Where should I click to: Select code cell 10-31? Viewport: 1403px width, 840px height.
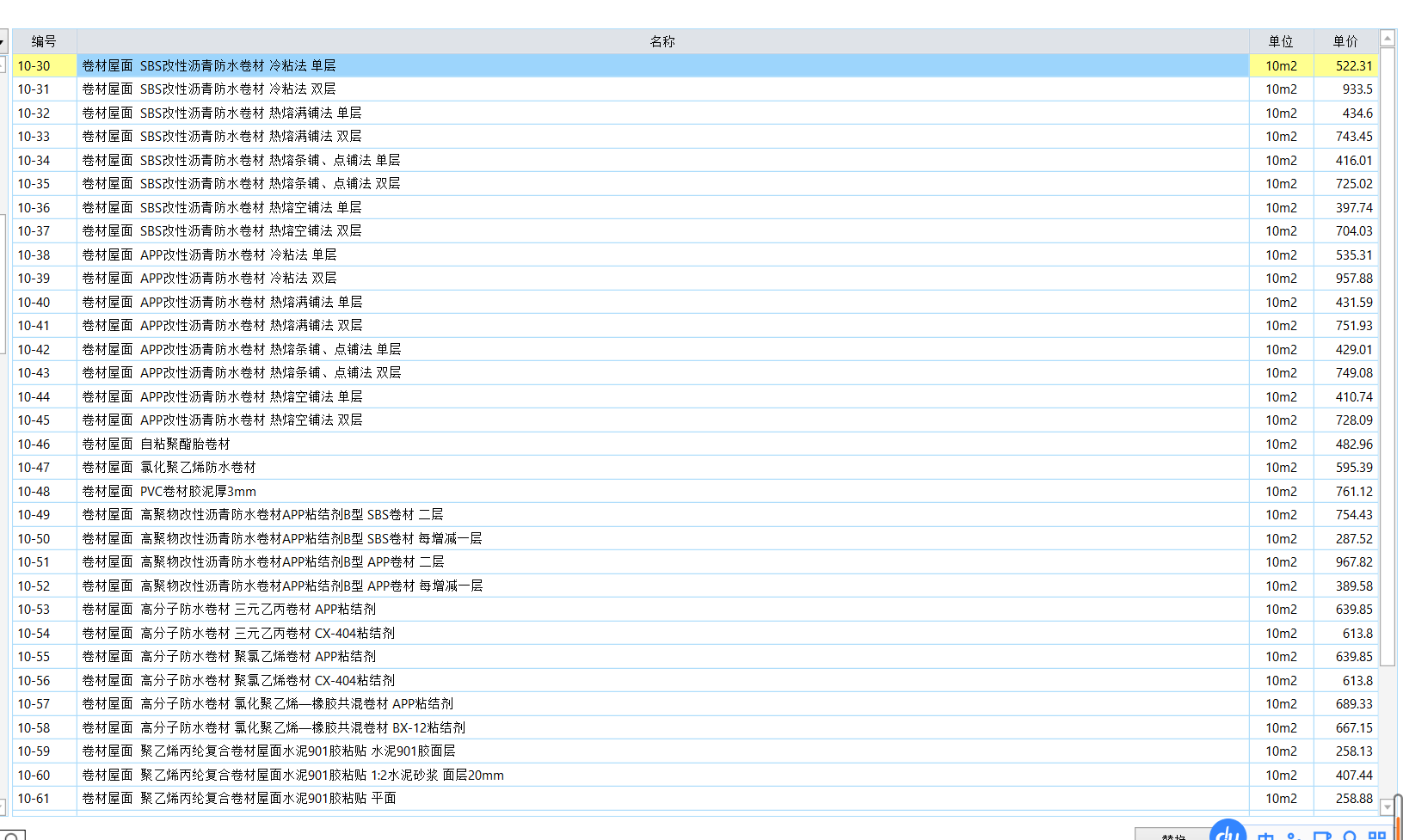coord(45,89)
